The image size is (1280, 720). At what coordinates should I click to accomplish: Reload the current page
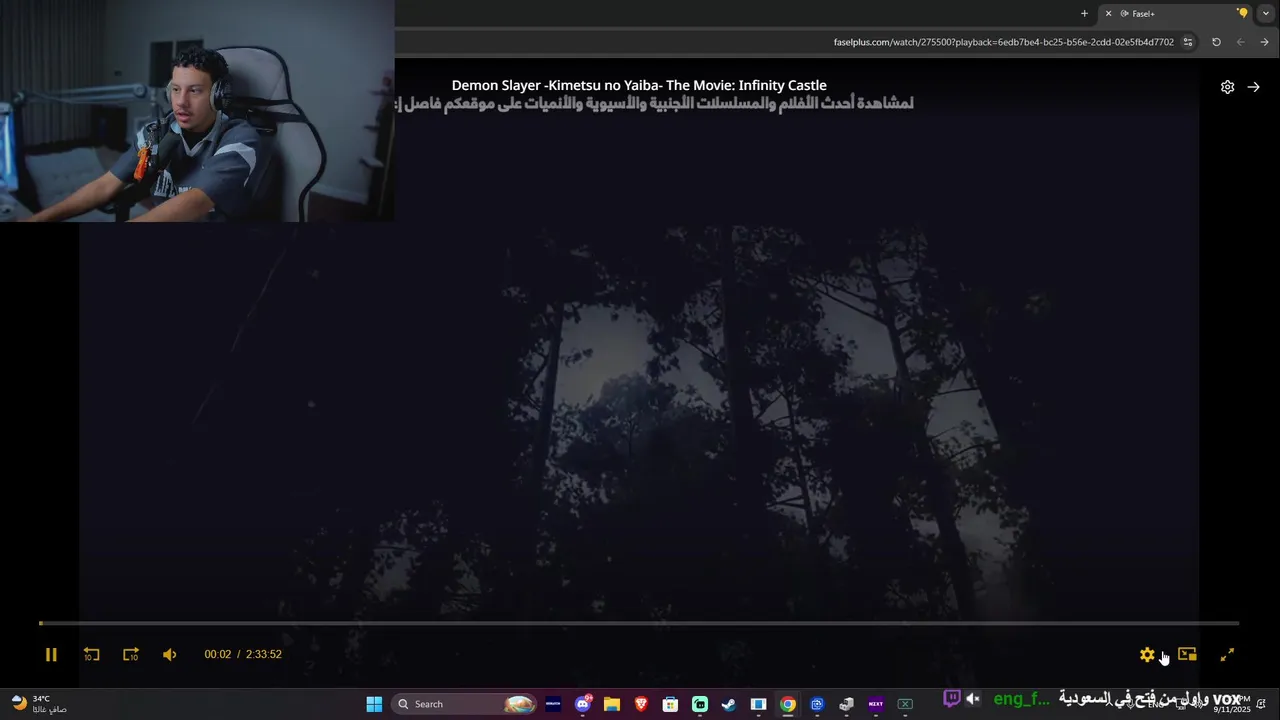(x=1216, y=42)
